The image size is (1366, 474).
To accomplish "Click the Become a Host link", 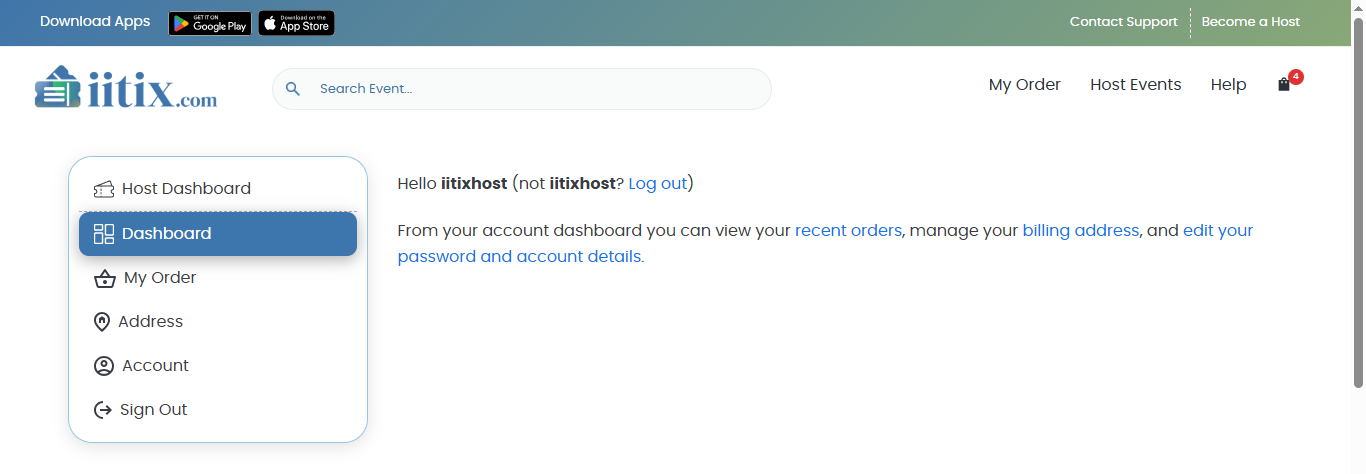I will click(1250, 22).
